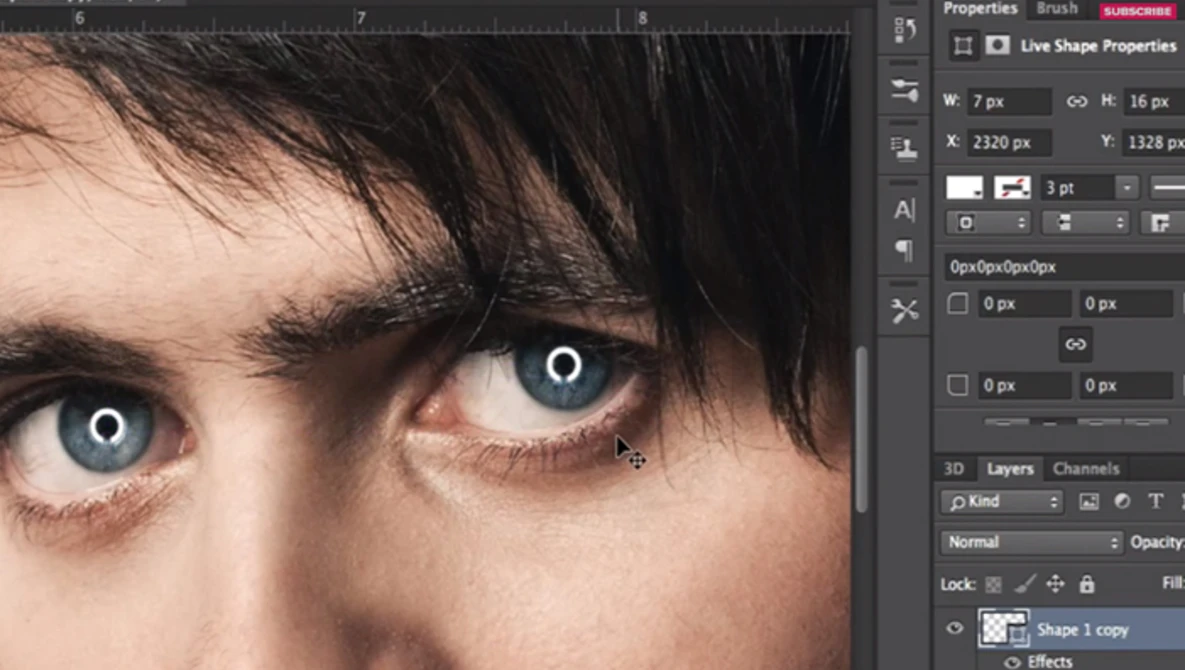The width and height of the screenshot is (1185, 670).
Task: Toggle the link corner radius values icon
Action: click(x=1075, y=344)
